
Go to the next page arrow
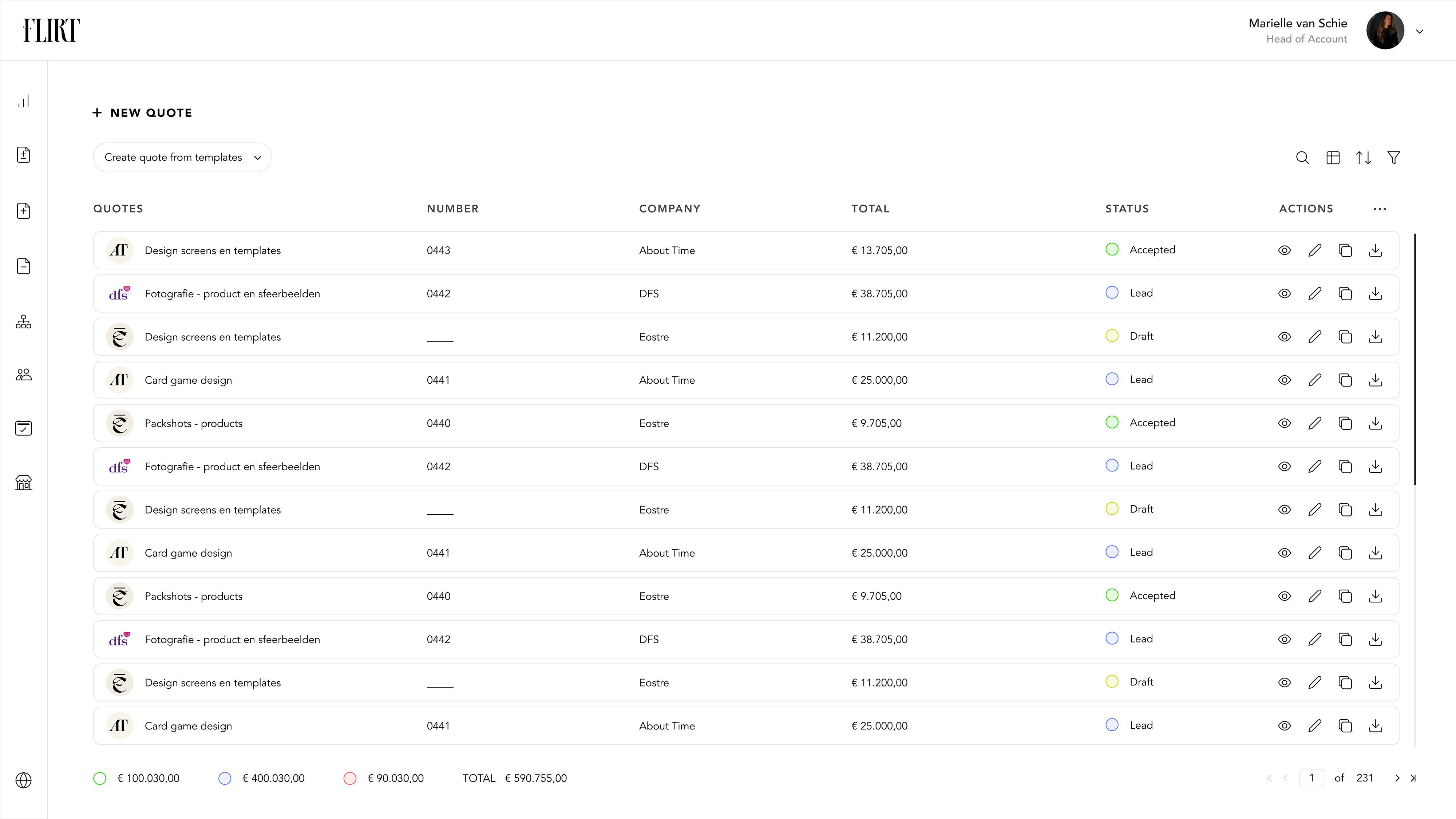click(x=1397, y=778)
